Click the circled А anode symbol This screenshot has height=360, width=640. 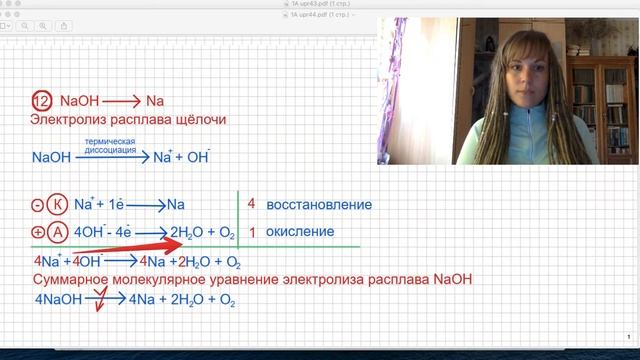click(x=58, y=232)
